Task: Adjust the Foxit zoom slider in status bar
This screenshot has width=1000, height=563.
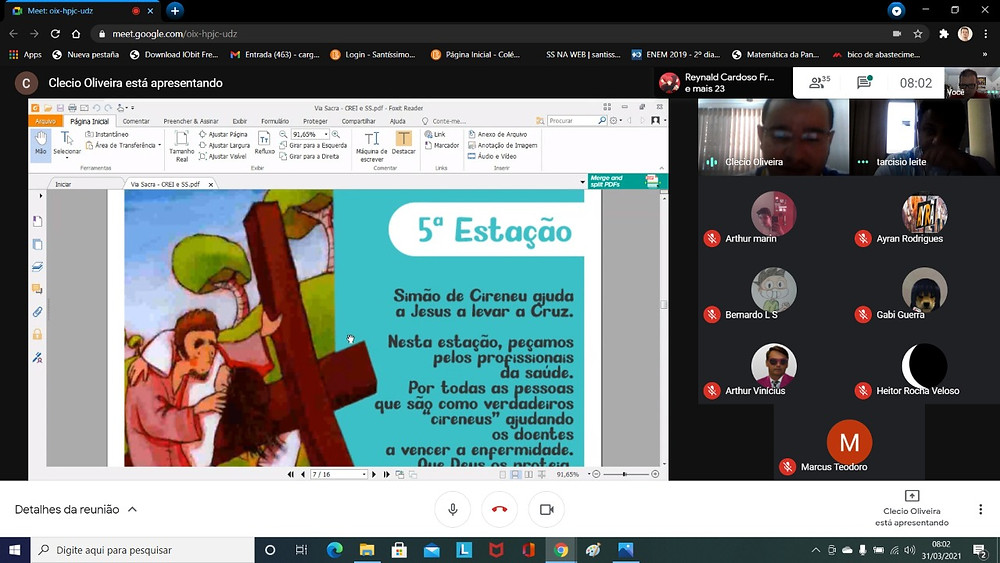Action: tap(625, 474)
